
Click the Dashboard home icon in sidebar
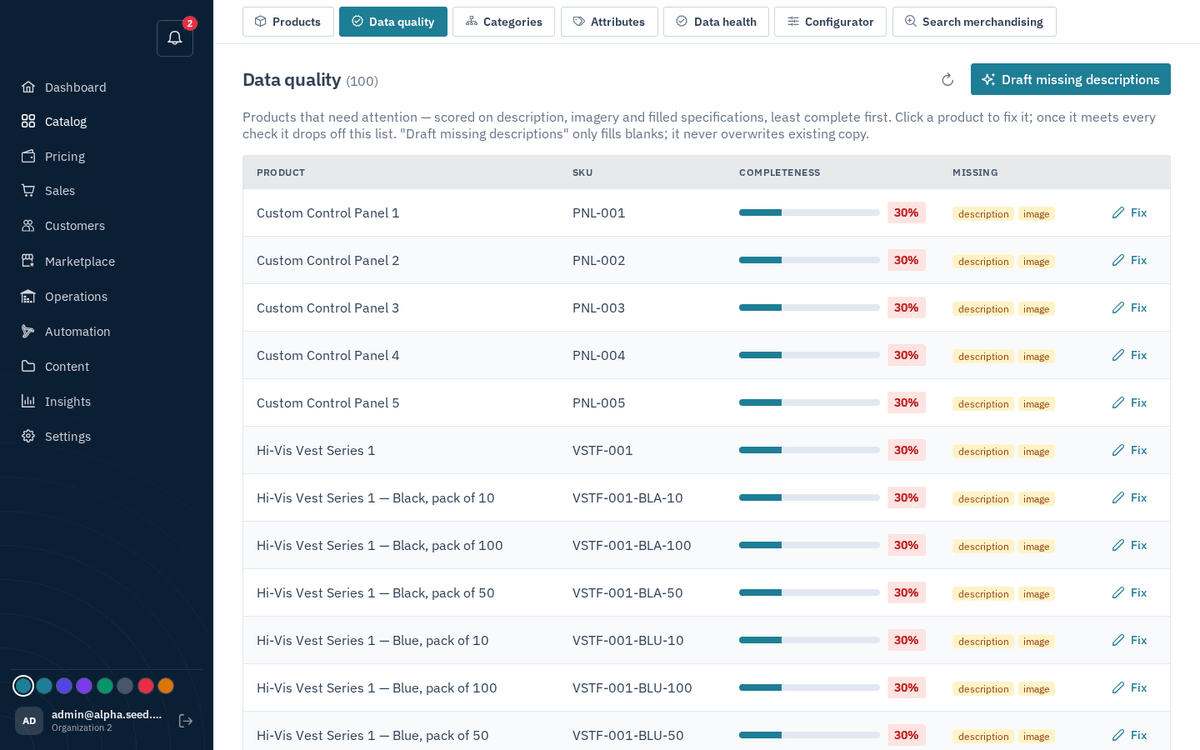tap(28, 87)
